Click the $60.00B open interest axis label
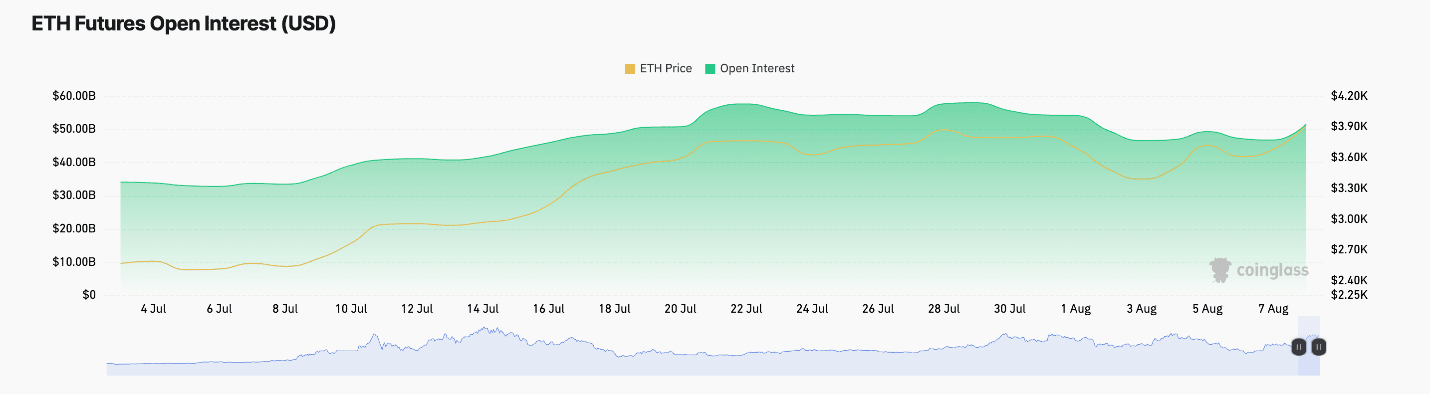The image size is (1430, 394). (74, 96)
